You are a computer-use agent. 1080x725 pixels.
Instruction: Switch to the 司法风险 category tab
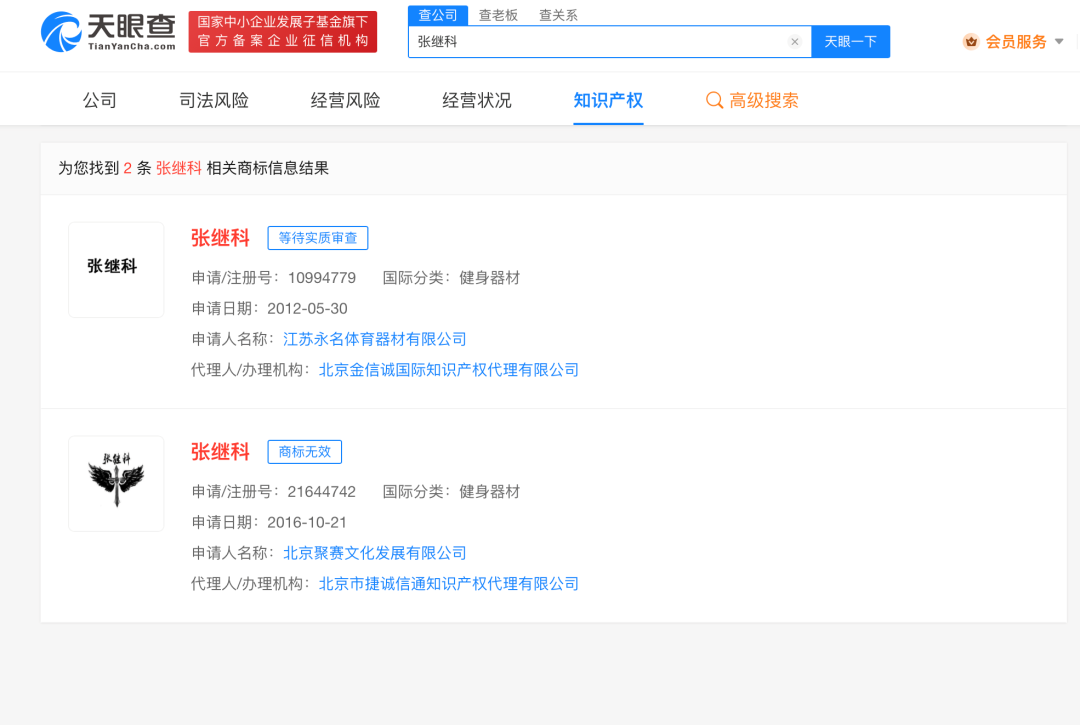point(214,101)
